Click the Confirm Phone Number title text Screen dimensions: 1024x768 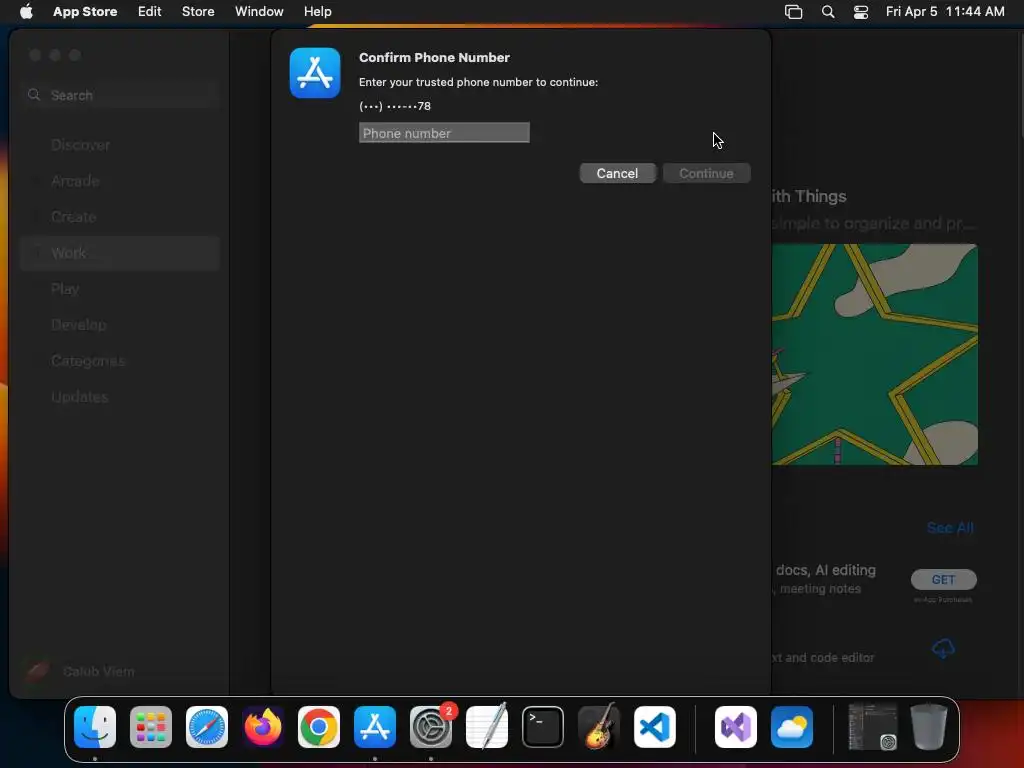pos(434,57)
